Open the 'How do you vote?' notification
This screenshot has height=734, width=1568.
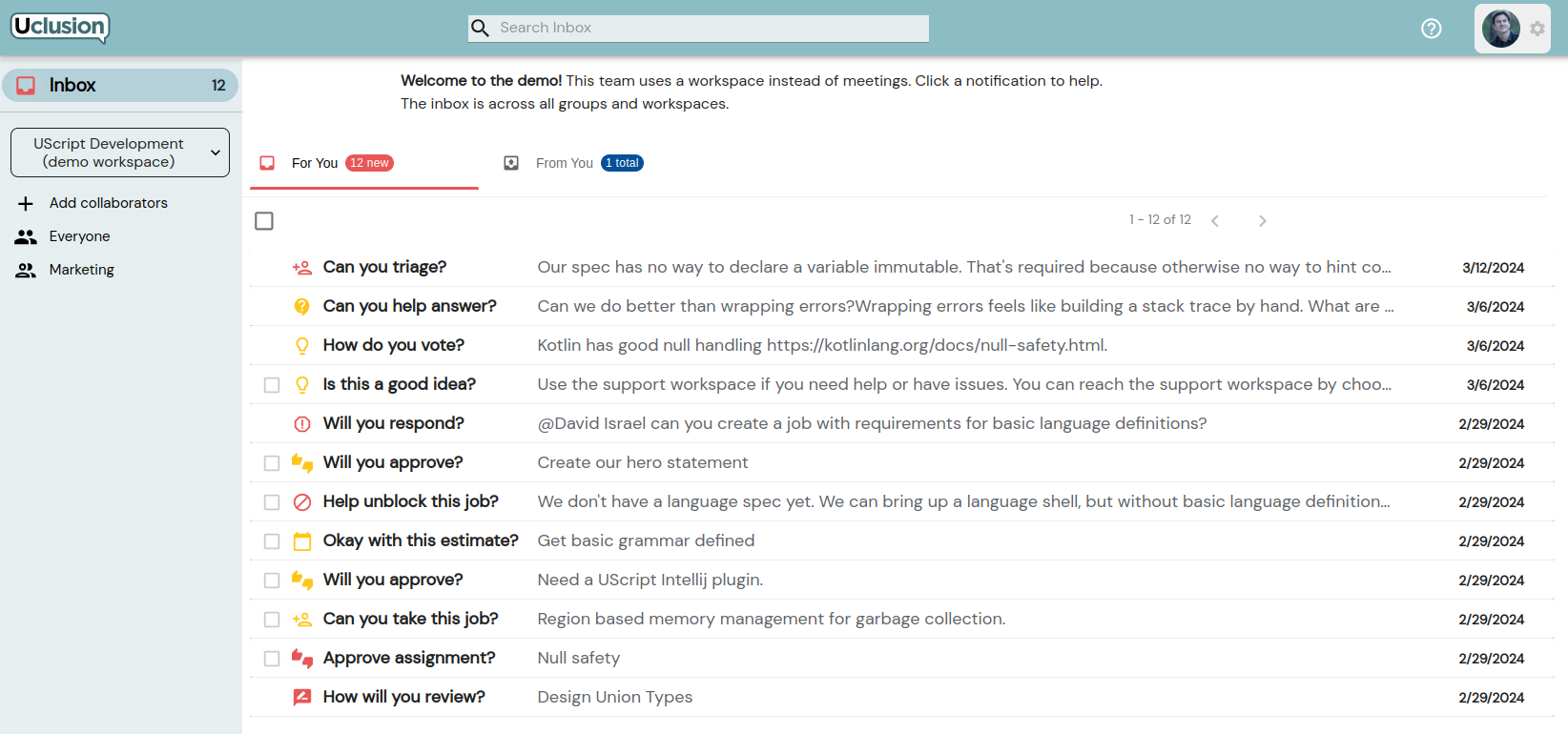(902, 346)
